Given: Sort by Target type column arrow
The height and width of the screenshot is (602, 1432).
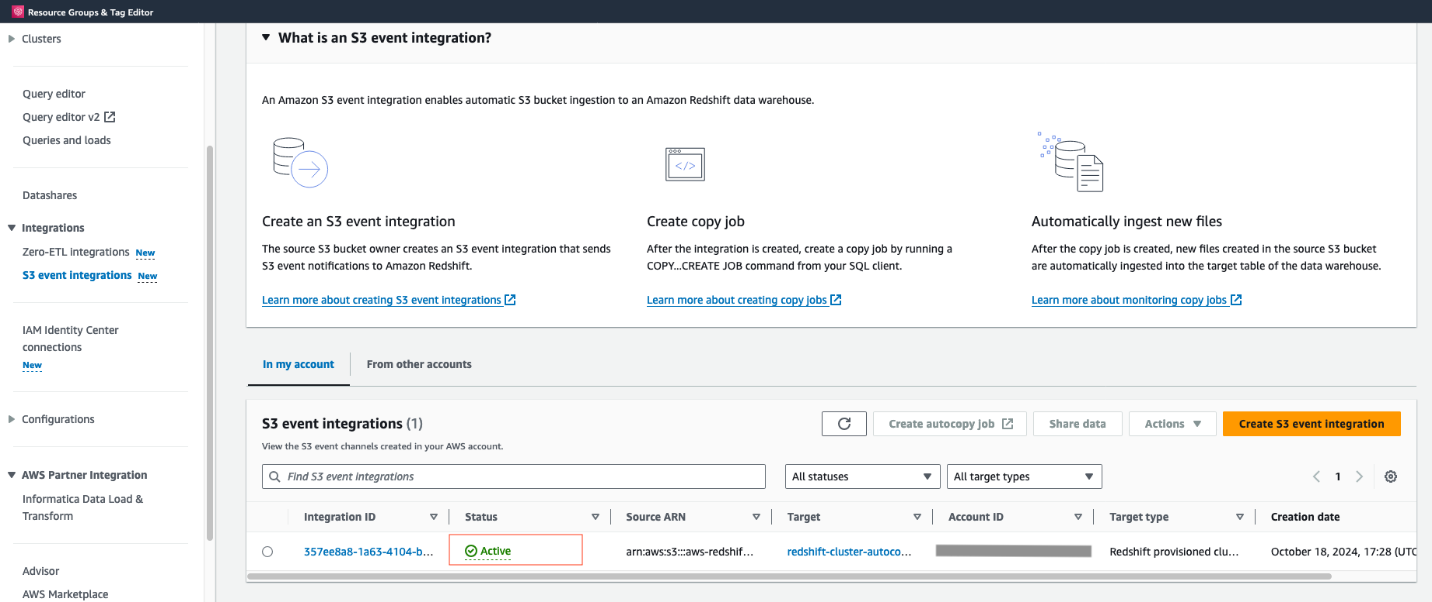Looking at the screenshot, I should (x=1240, y=517).
